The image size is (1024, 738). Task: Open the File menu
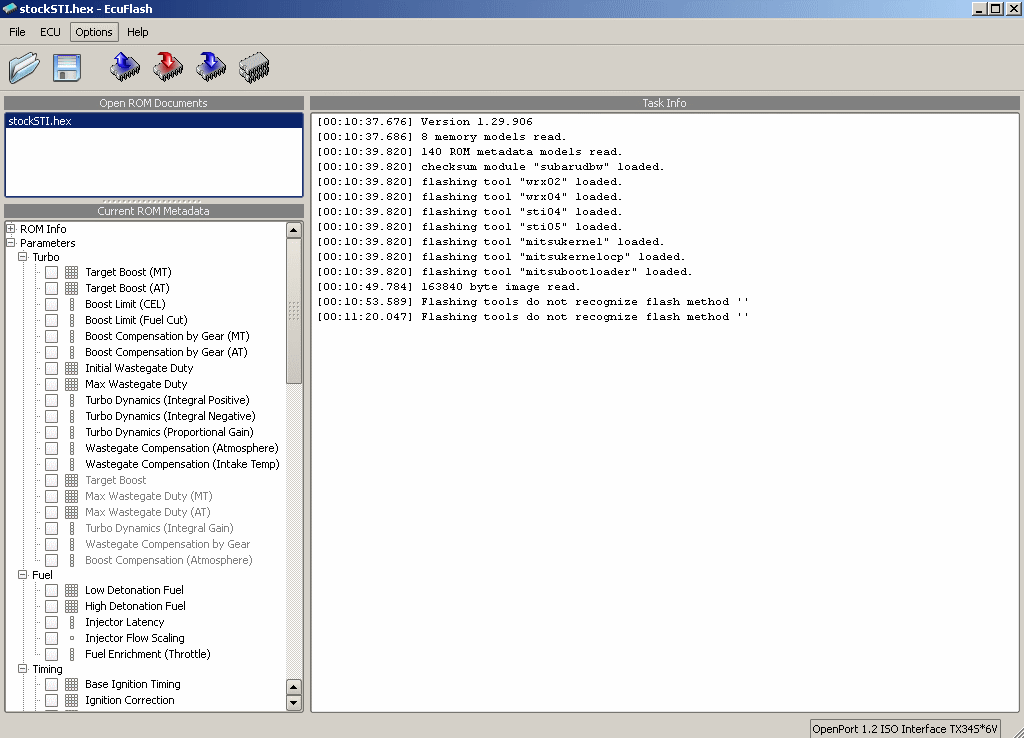(x=17, y=32)
